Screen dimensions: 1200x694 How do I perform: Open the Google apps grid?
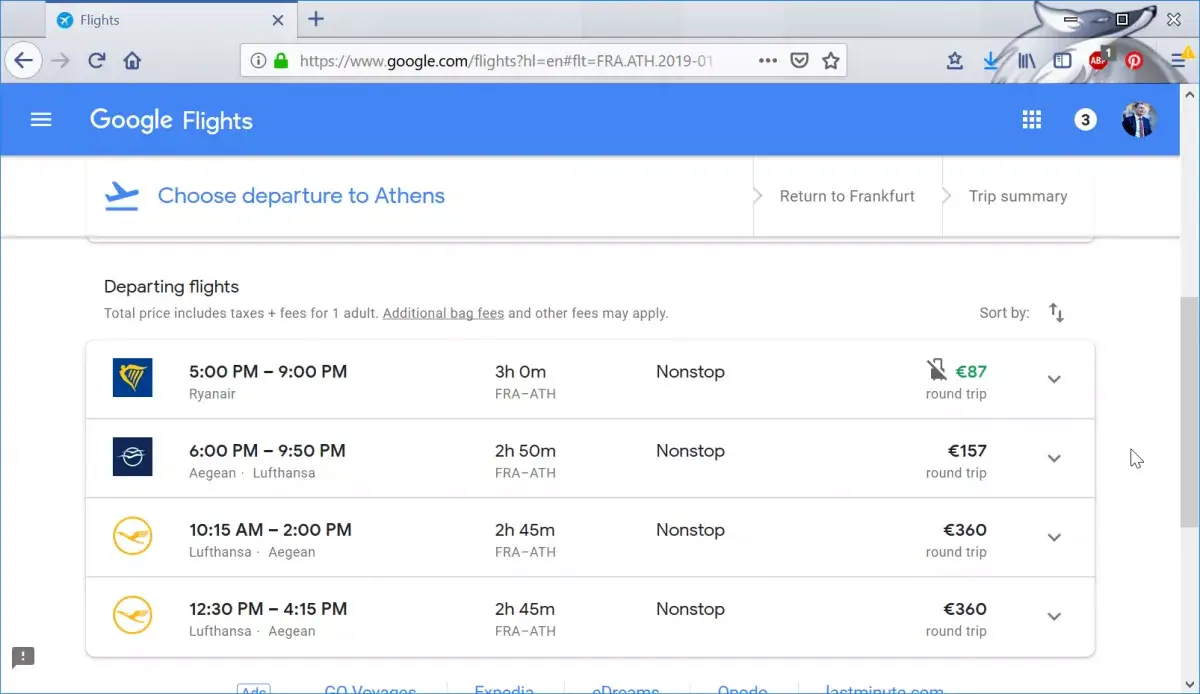tap(1032, 120)
